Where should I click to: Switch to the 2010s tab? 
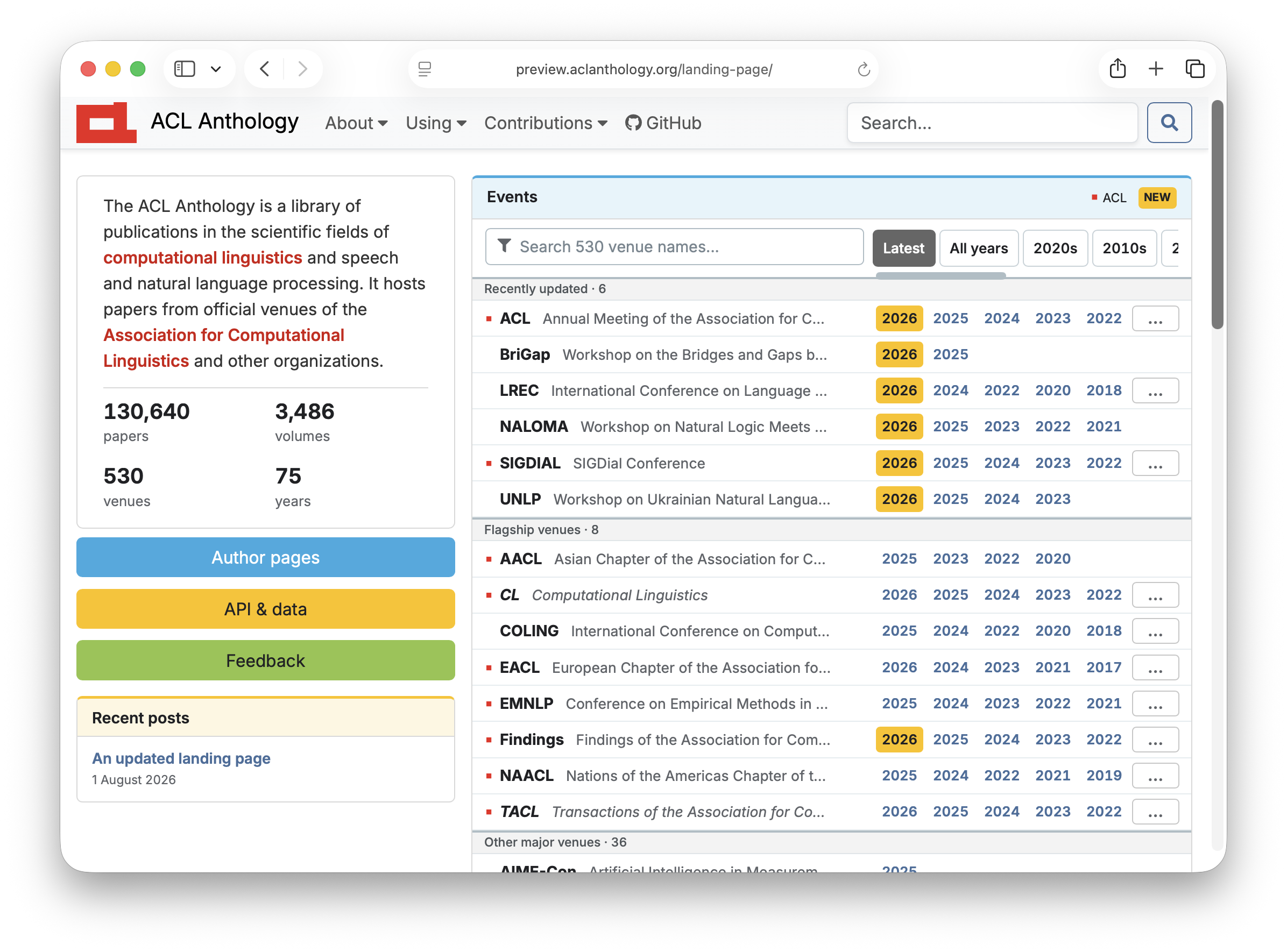(1124, 248)
